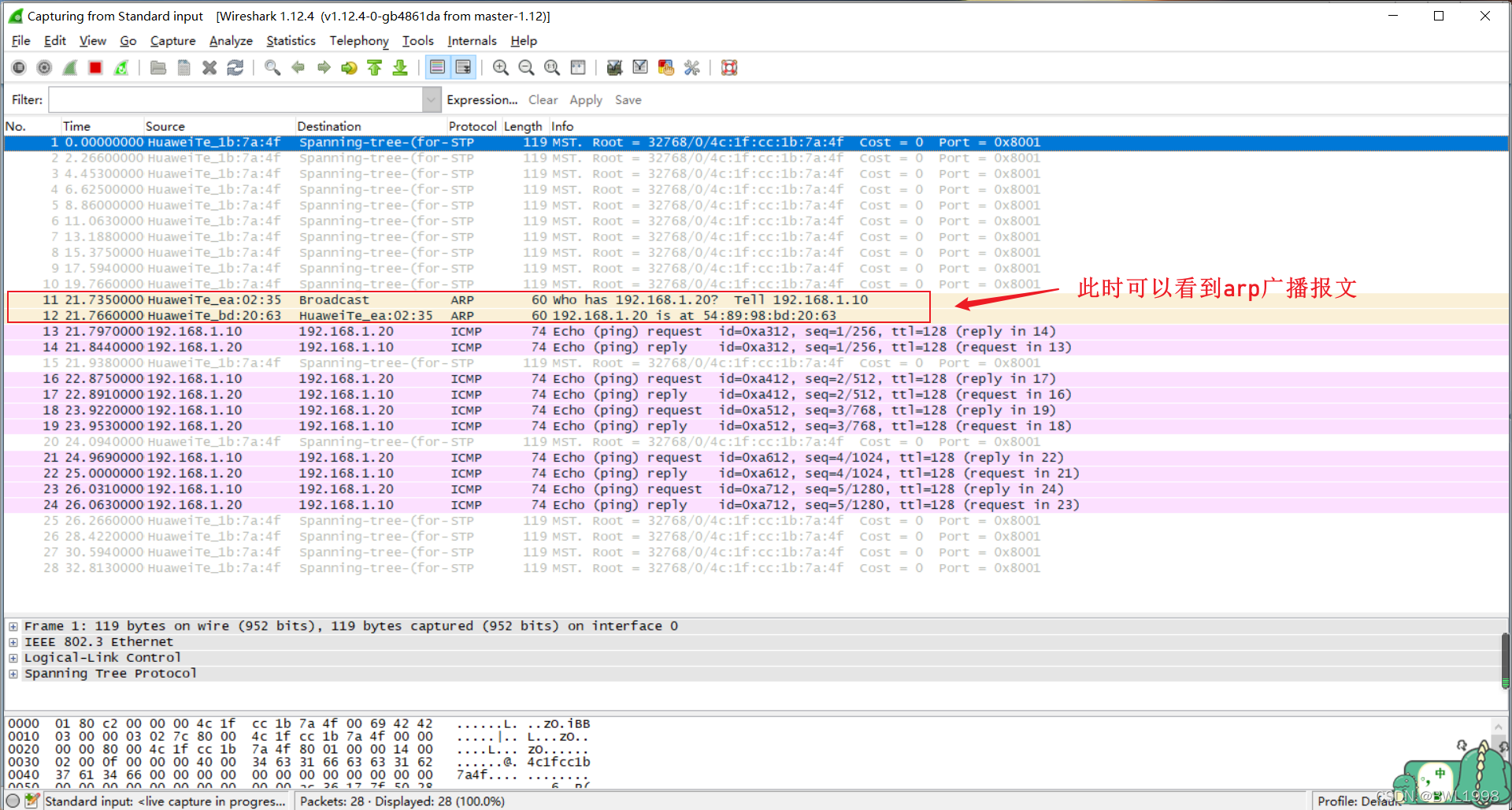
Task: Reload this capture file icon
Action: (x=235, y=68)
